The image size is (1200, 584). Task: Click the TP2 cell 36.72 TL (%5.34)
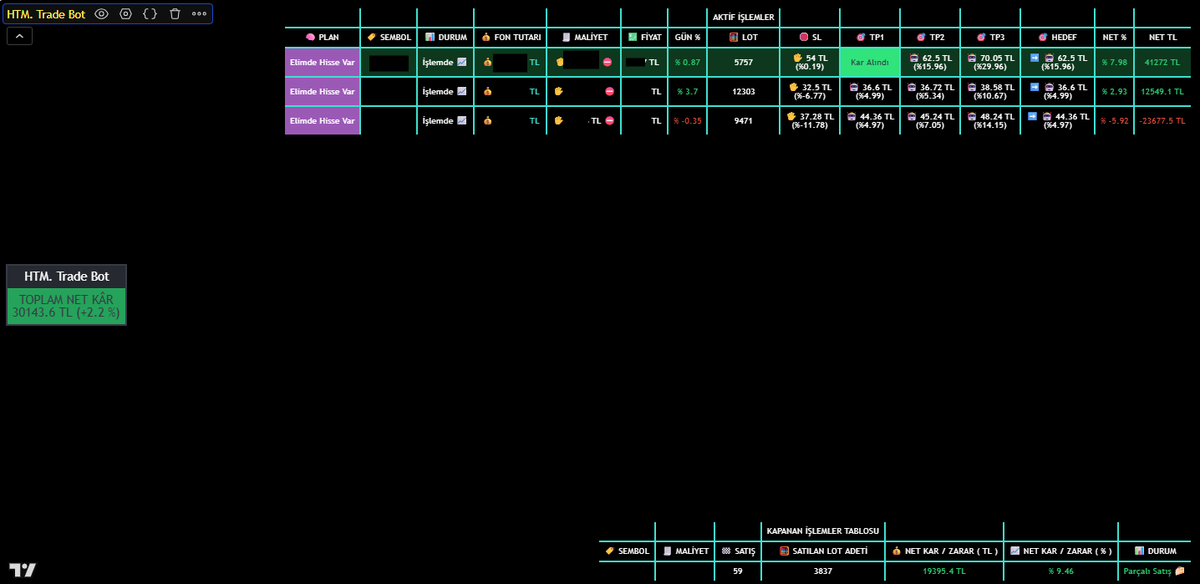point(930,91)
